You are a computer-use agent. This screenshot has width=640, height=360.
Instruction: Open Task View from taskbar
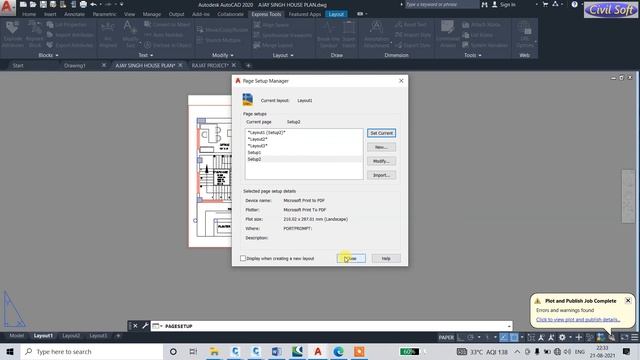193,351
